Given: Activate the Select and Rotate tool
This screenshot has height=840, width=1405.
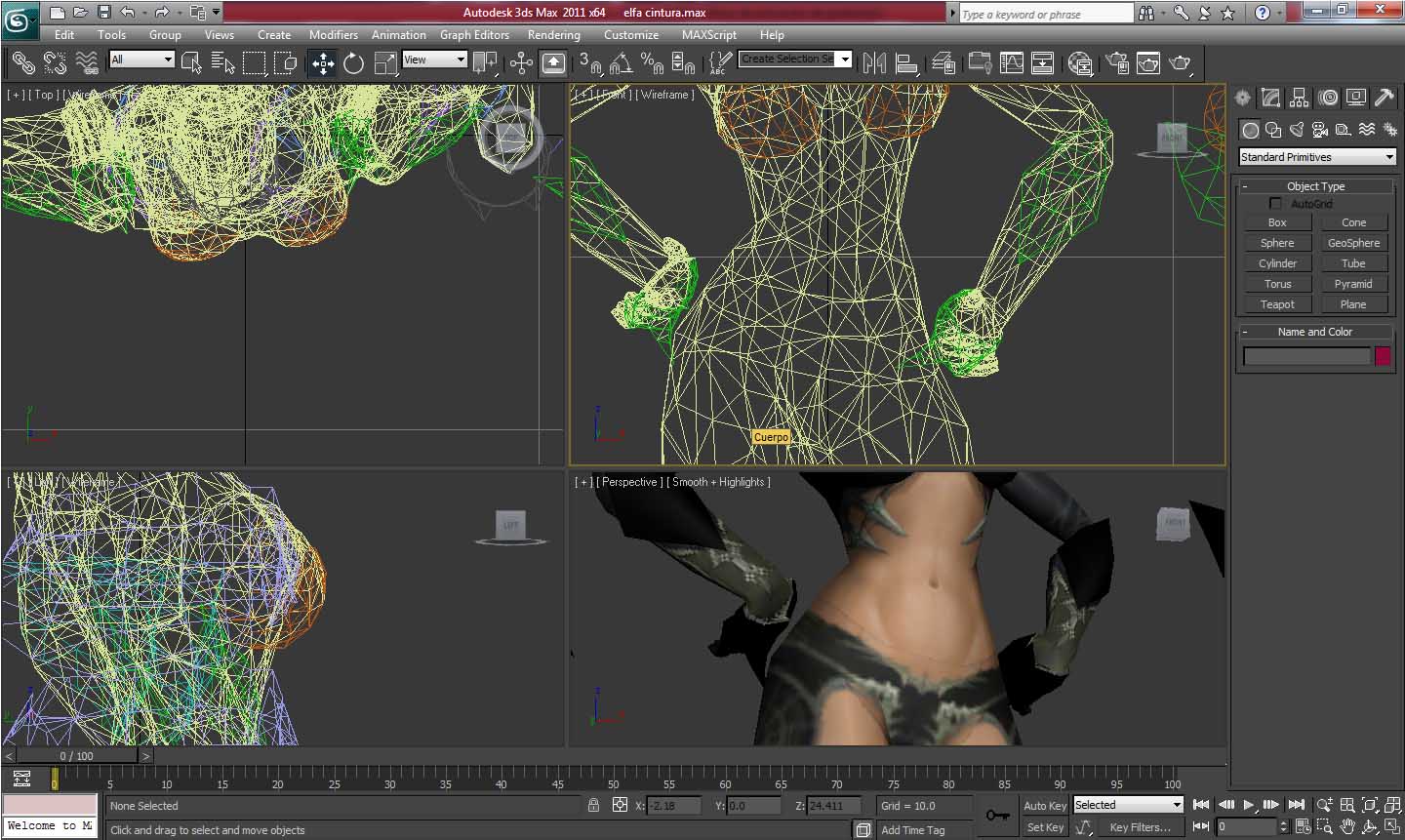Looking at the screenshot, I should pyautogui.click(x=353, y=63).
